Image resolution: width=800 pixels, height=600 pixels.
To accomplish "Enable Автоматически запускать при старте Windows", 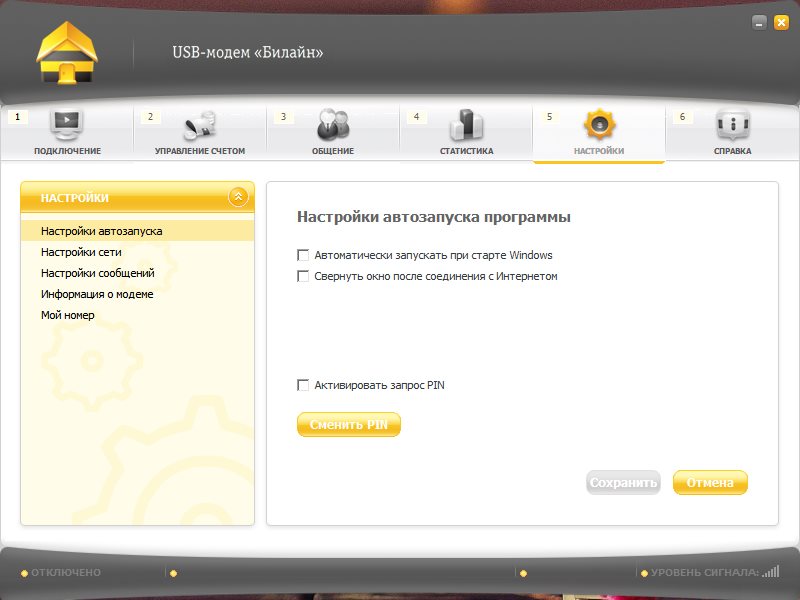I will point(303,255).
